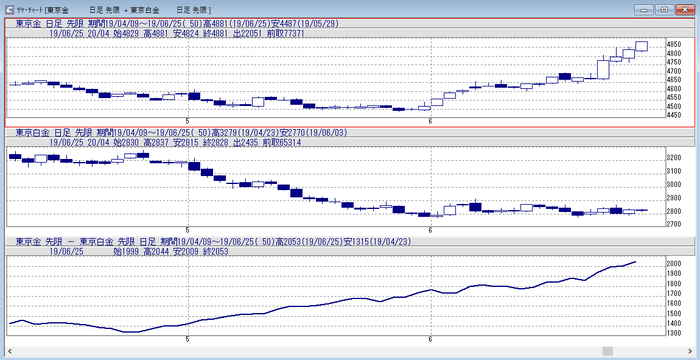Click the month 6 marker under the spread chart
Viewport: 700px width, 360px height.
coord(431,339)
